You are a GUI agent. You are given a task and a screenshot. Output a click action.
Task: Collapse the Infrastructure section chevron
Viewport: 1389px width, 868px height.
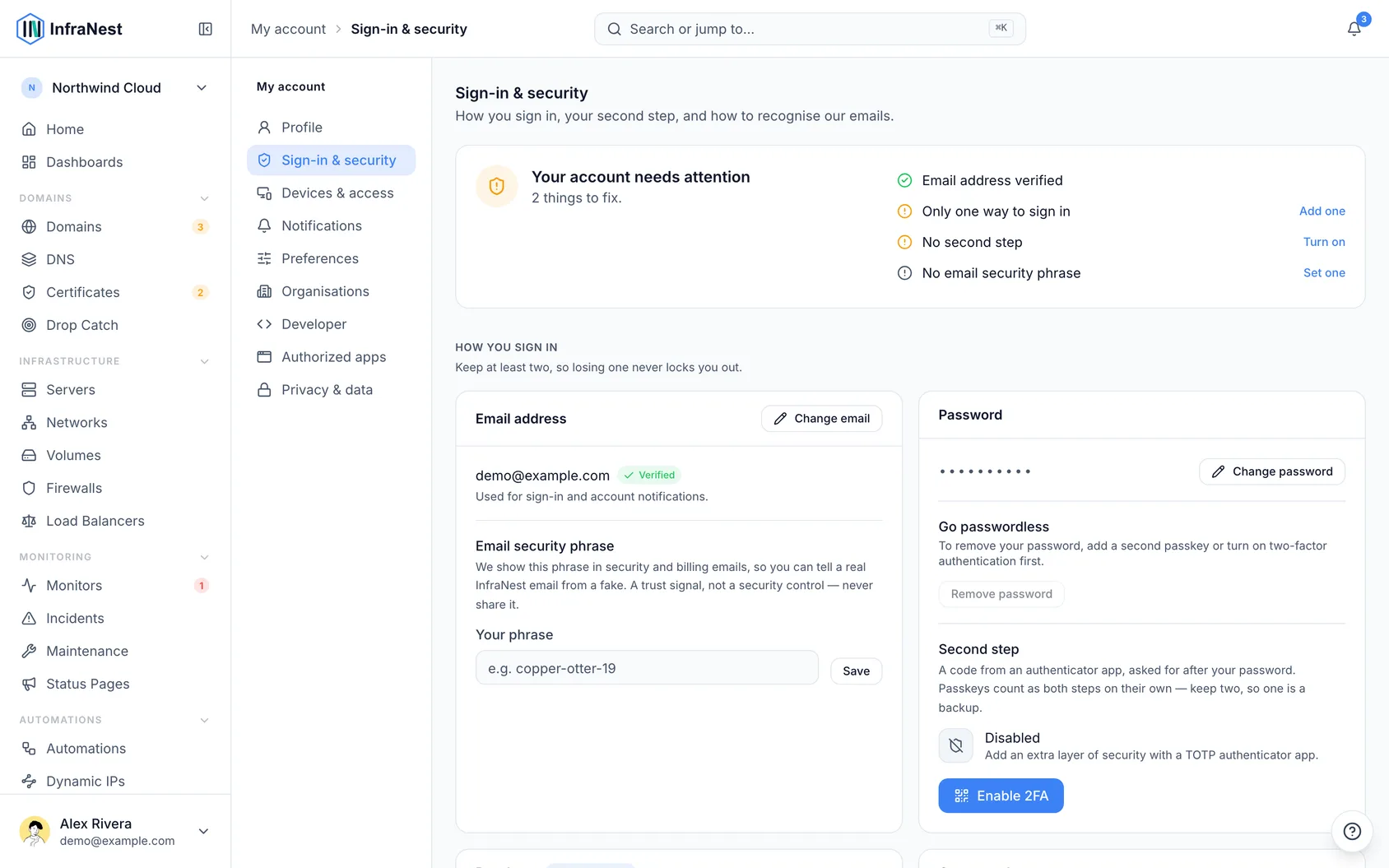point(205,361)
